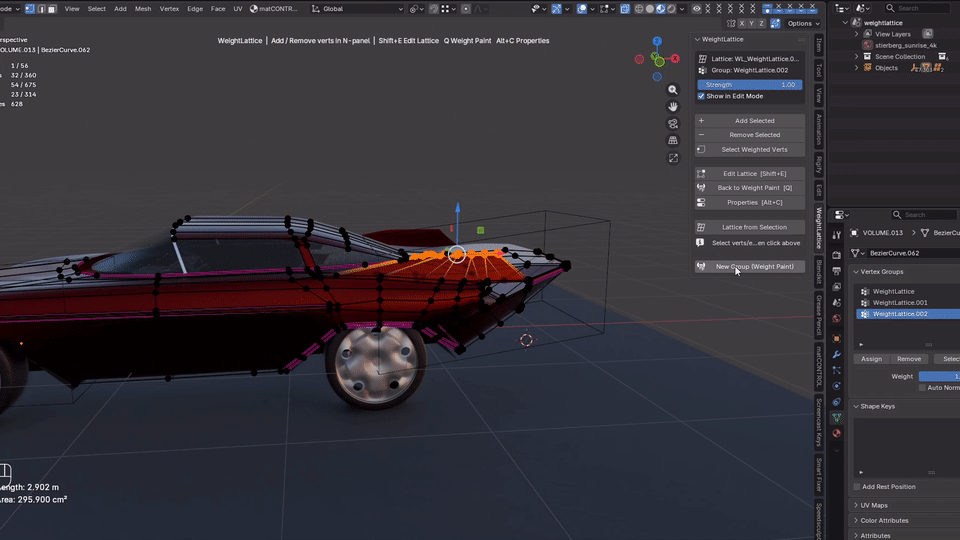960x540 pixels.
Task: Click the blue Z axis gizmo
Action: point(657,41)
